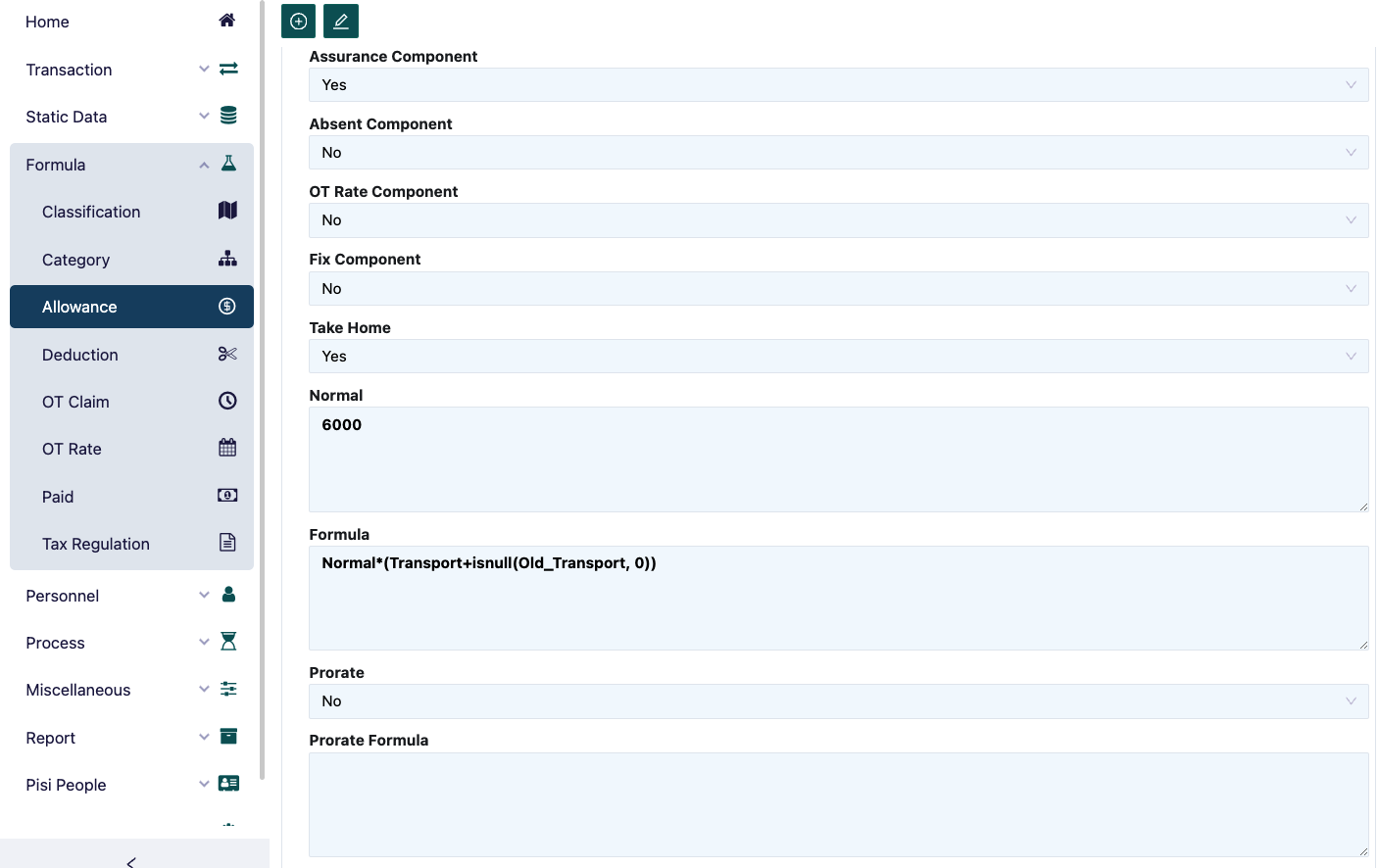1379x868 pixels.
Task: Click the OT Claim clock icon
Action: coord(226,400)
